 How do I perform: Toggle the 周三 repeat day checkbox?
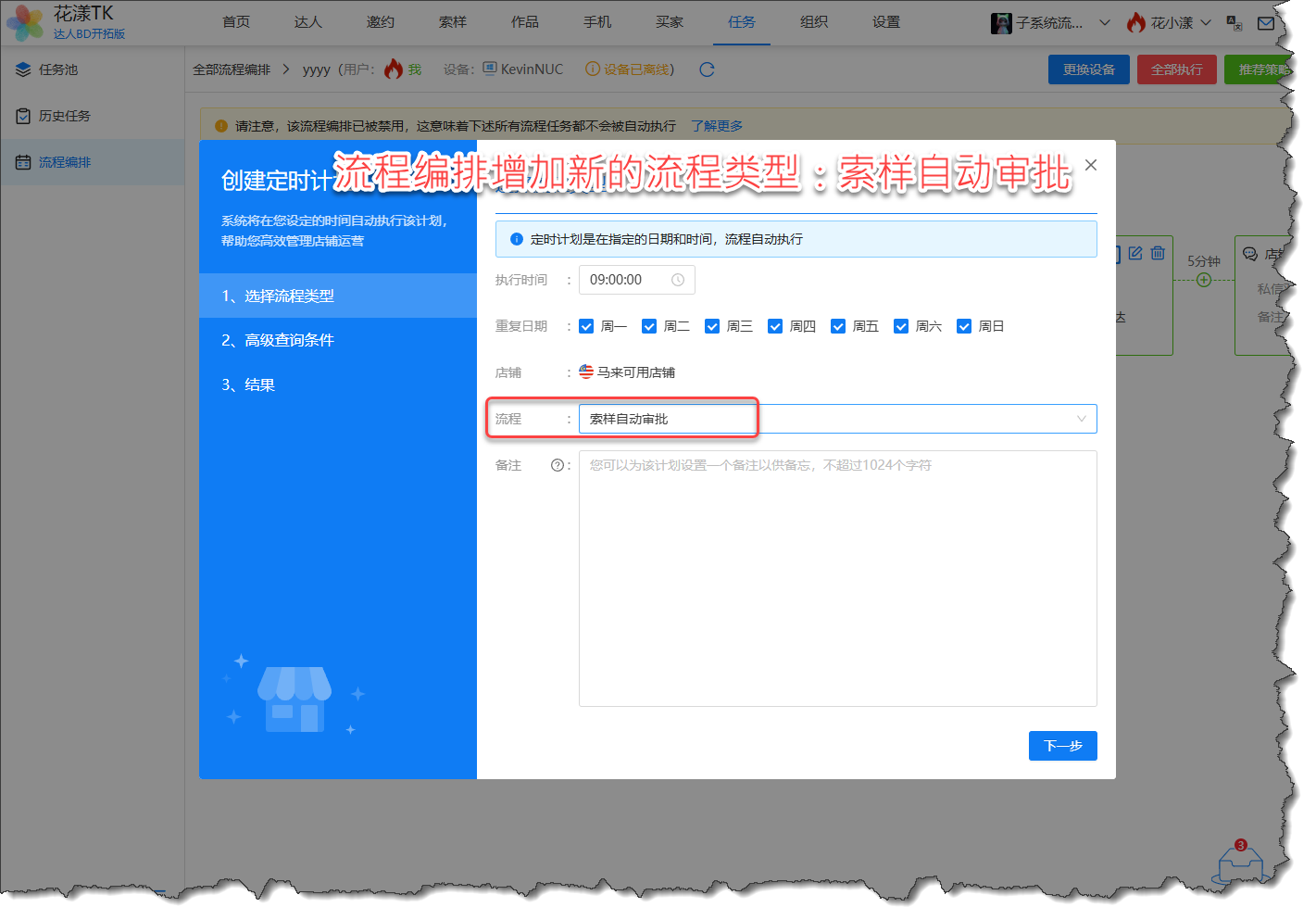tap(712, 326)
